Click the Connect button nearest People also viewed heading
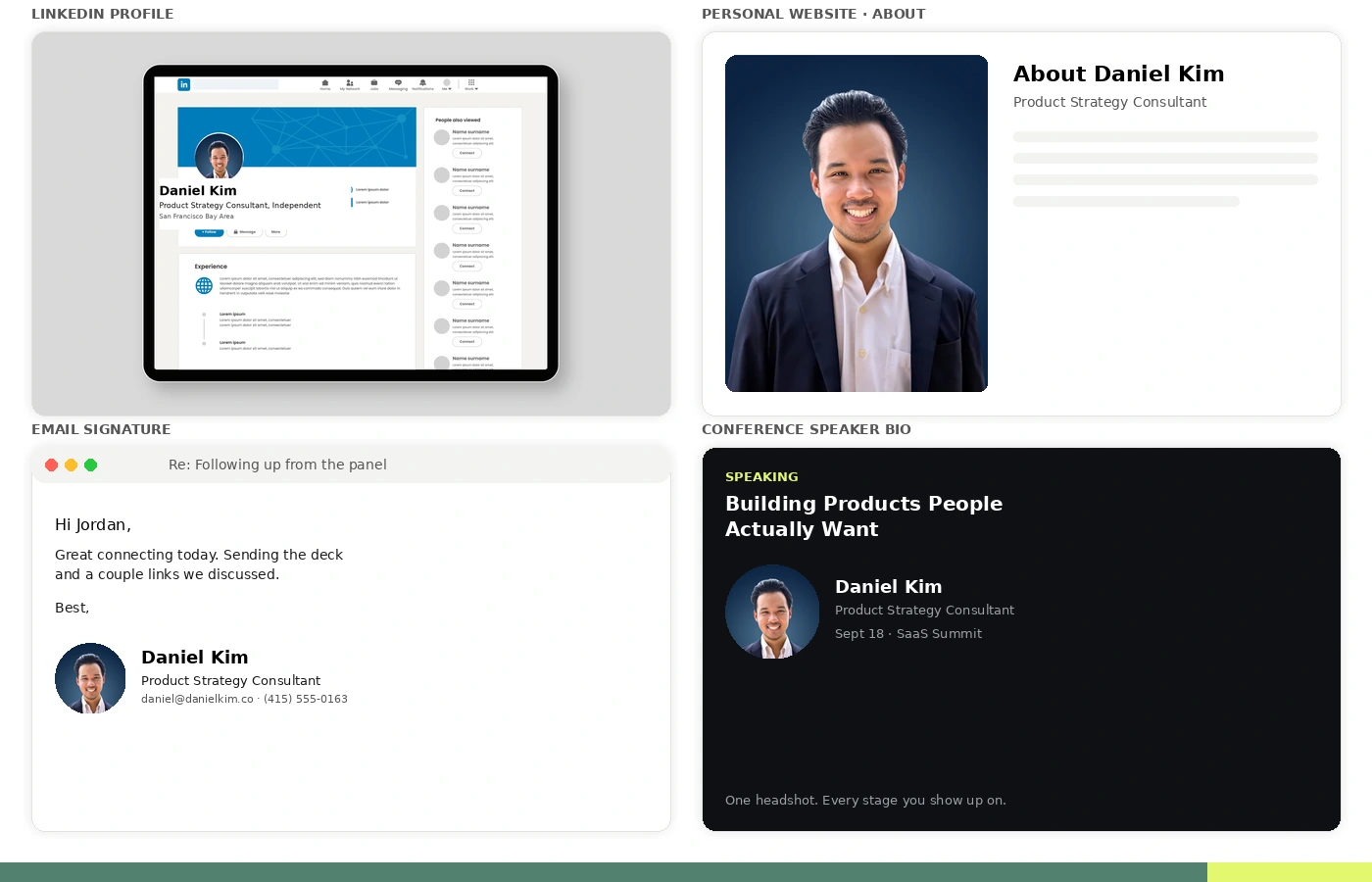This screenshot has height=882, width=1372. tap(466, 153)
